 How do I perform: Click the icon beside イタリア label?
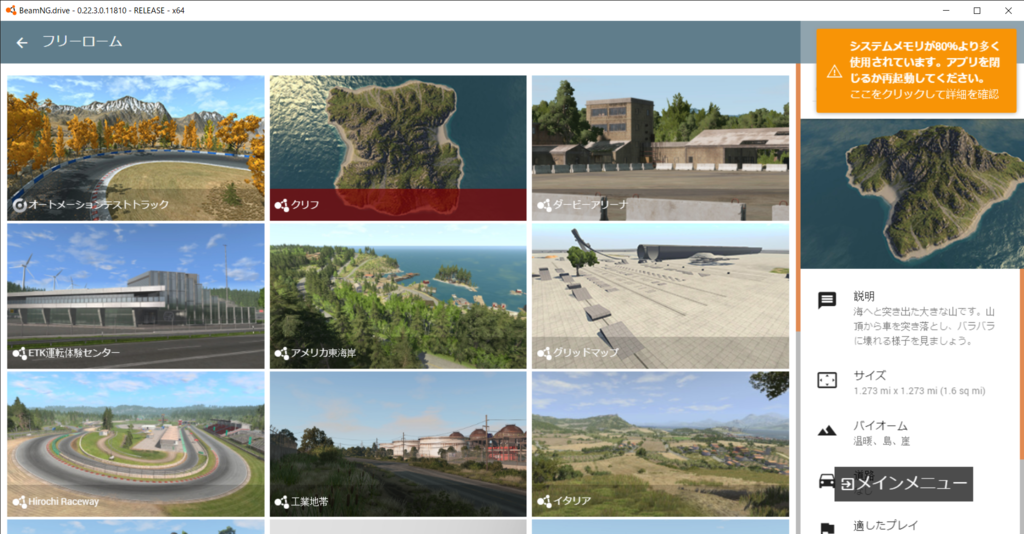(x=544, y=501)
